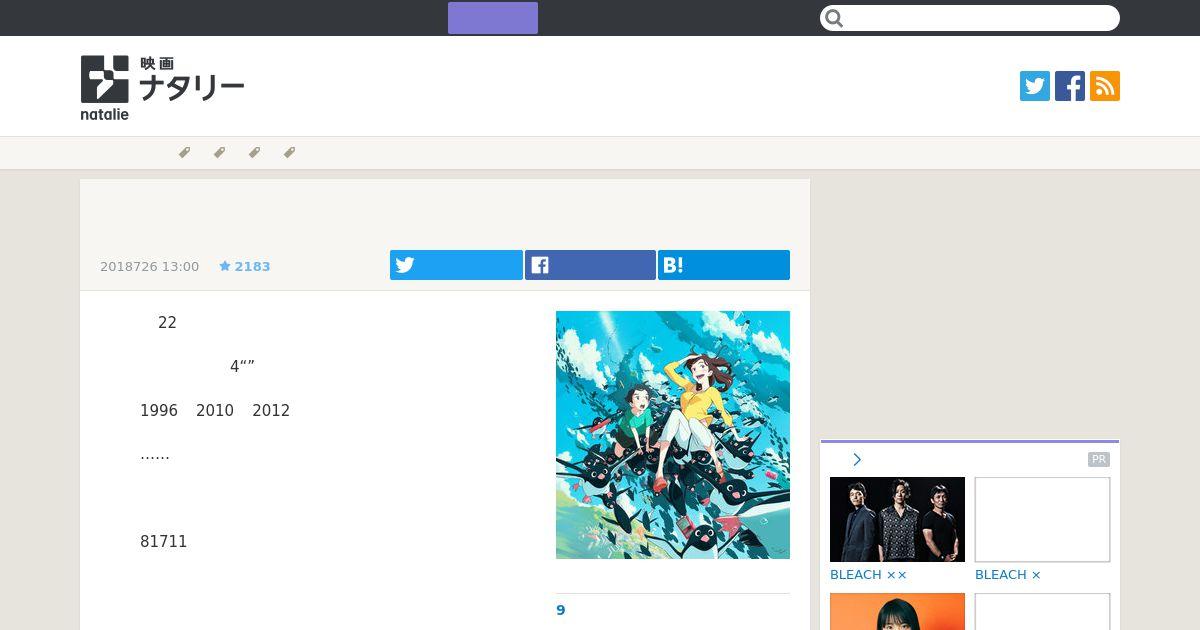Share article via Facebook share button
The width and height of the screenshot is (1200, 630).
tap(590, 265)
